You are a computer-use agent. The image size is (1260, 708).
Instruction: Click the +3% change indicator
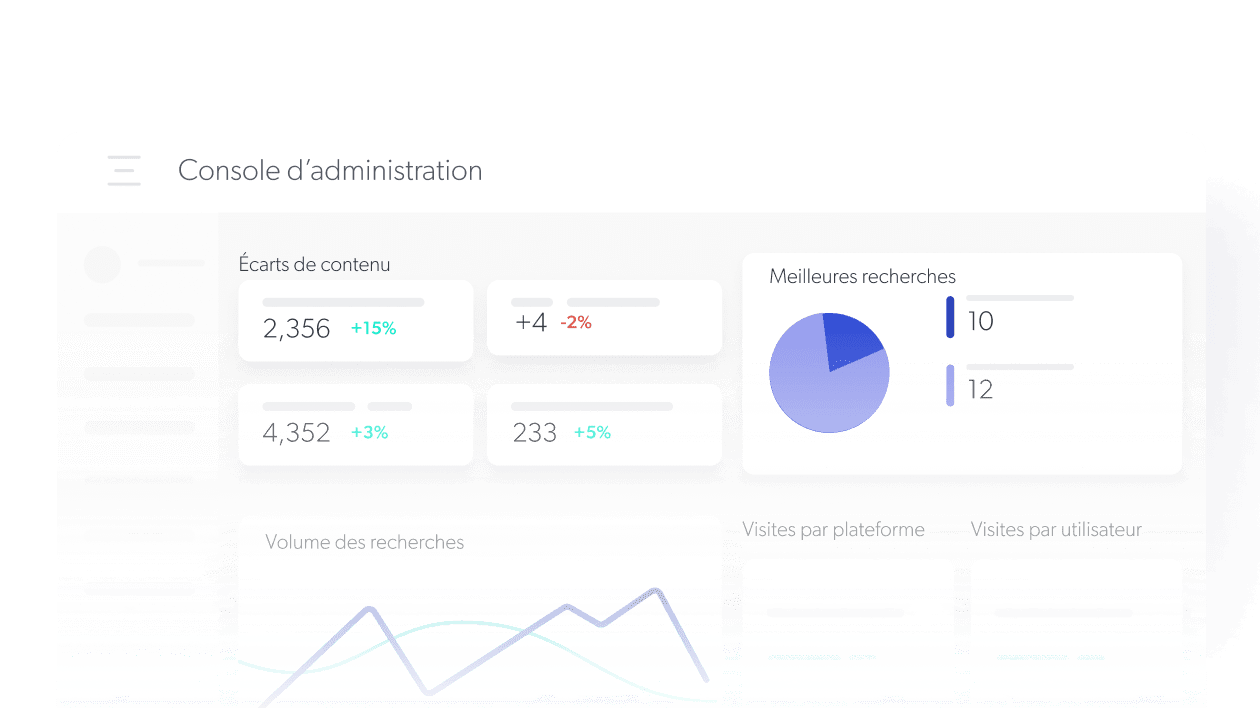369,433
